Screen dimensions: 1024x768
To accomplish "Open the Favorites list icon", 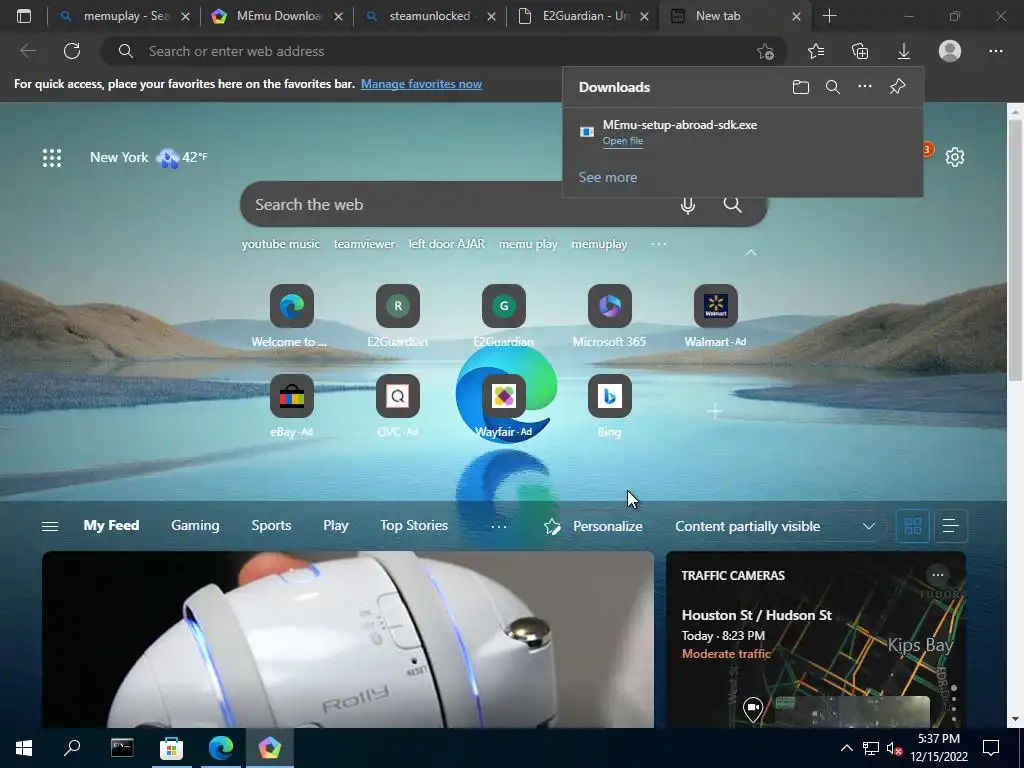I will coord(816,51).
